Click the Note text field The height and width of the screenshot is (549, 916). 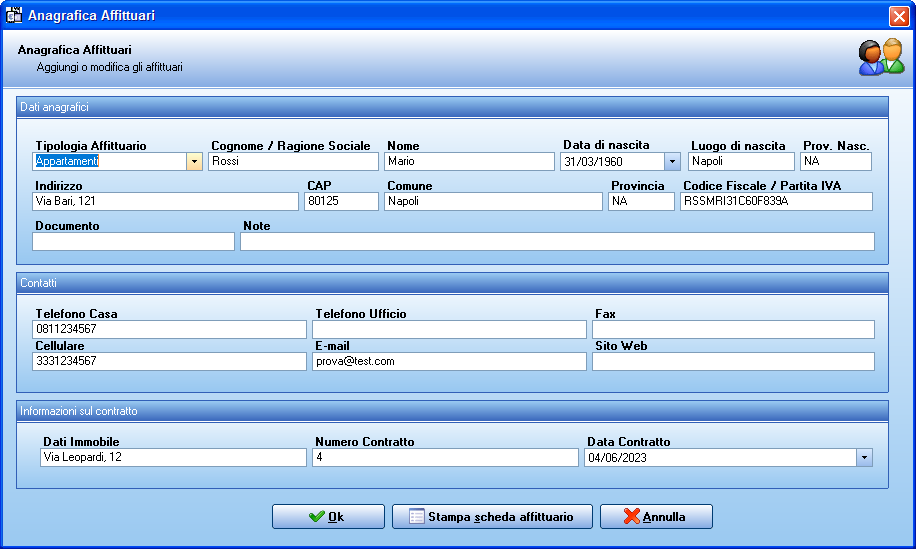point(557,242)
